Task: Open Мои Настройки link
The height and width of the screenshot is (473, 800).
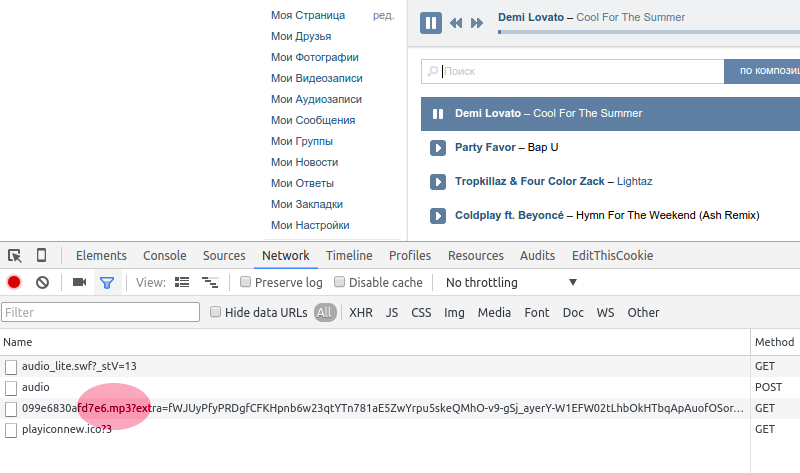Action: pos(310,225)
